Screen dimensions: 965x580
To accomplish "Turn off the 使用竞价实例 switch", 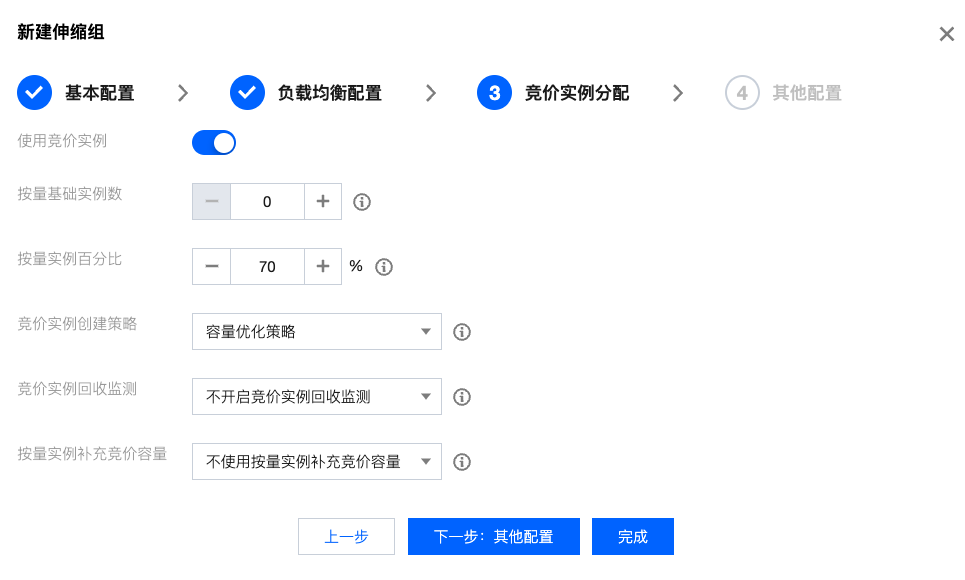I will 214,143.
